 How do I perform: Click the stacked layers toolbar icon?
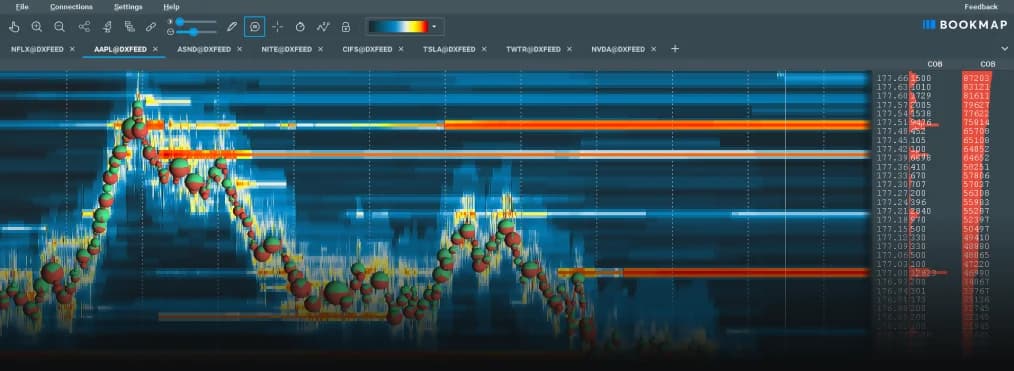(129, 26)
